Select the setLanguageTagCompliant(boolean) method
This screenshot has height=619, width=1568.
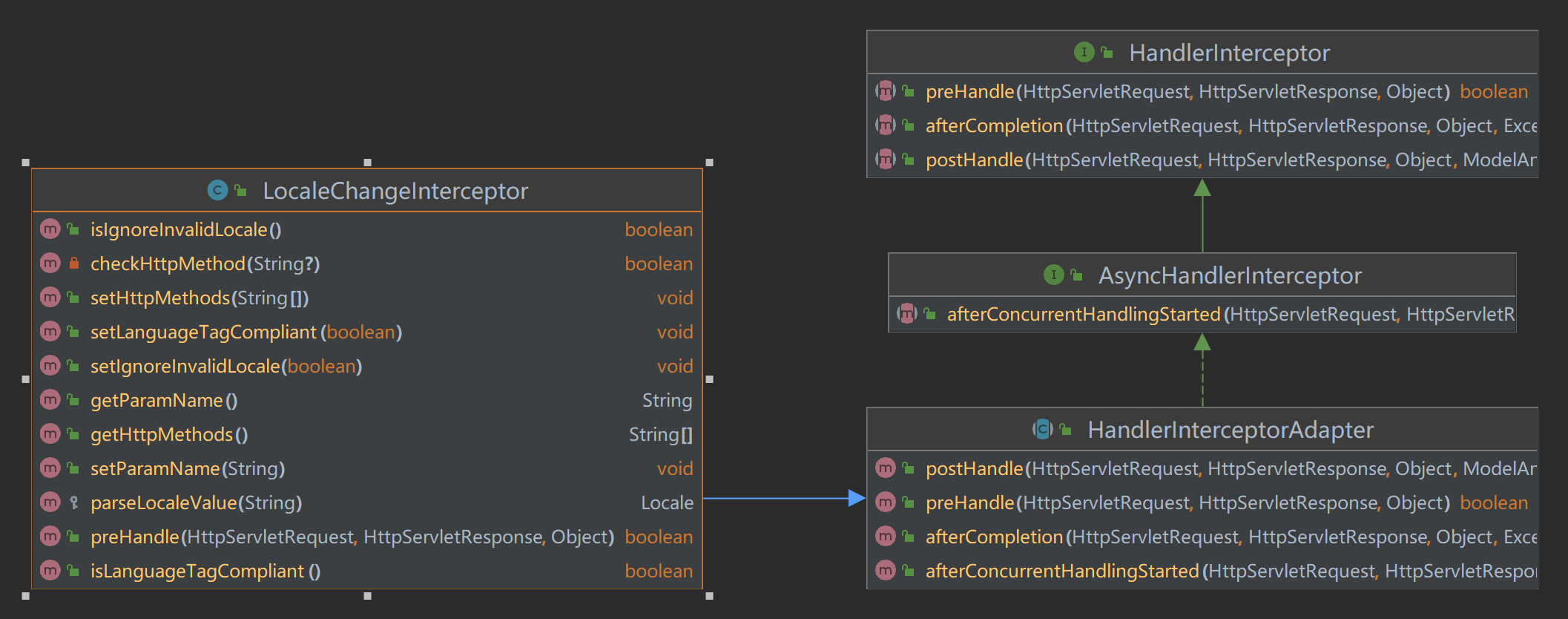coord(246,333)
